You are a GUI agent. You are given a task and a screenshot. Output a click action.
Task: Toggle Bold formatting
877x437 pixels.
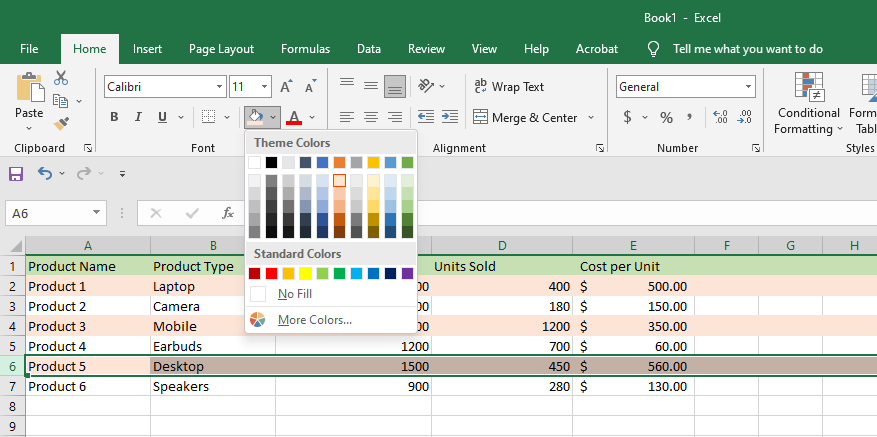(x=113, y=117)
